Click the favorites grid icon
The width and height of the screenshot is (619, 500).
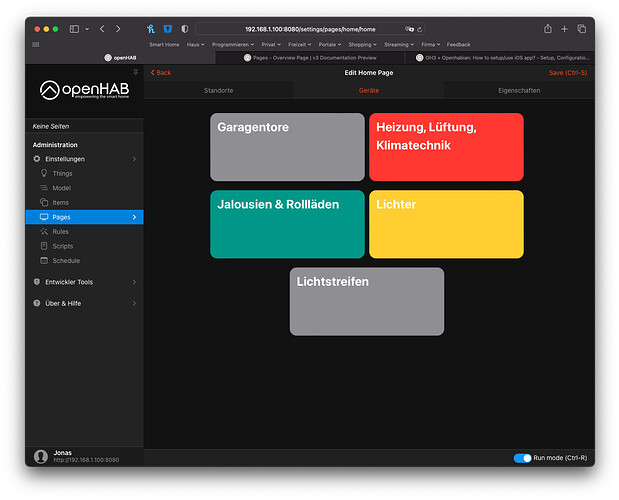[x=36, y=45]
